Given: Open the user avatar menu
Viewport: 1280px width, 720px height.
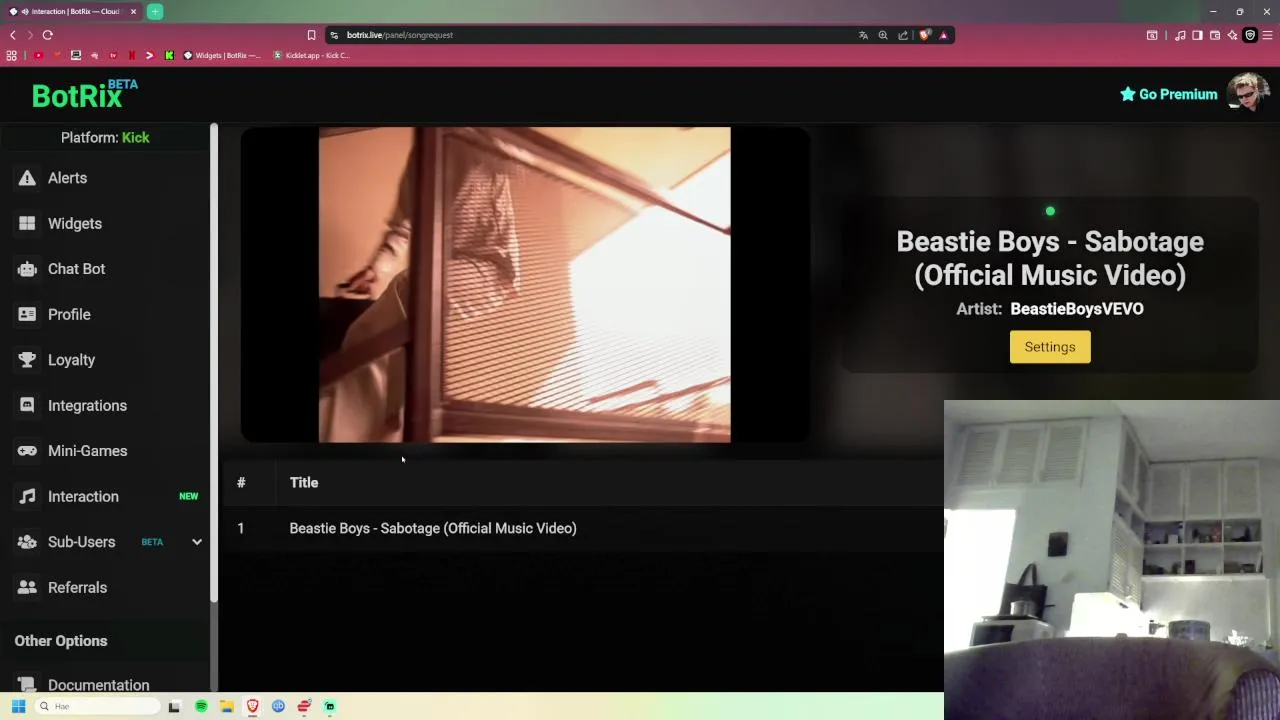Looking at the screenshot, I should 1248,93.
